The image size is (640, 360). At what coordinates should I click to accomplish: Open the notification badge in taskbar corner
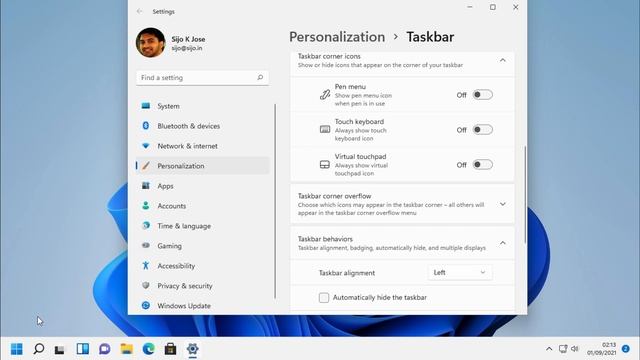point(625,349)
